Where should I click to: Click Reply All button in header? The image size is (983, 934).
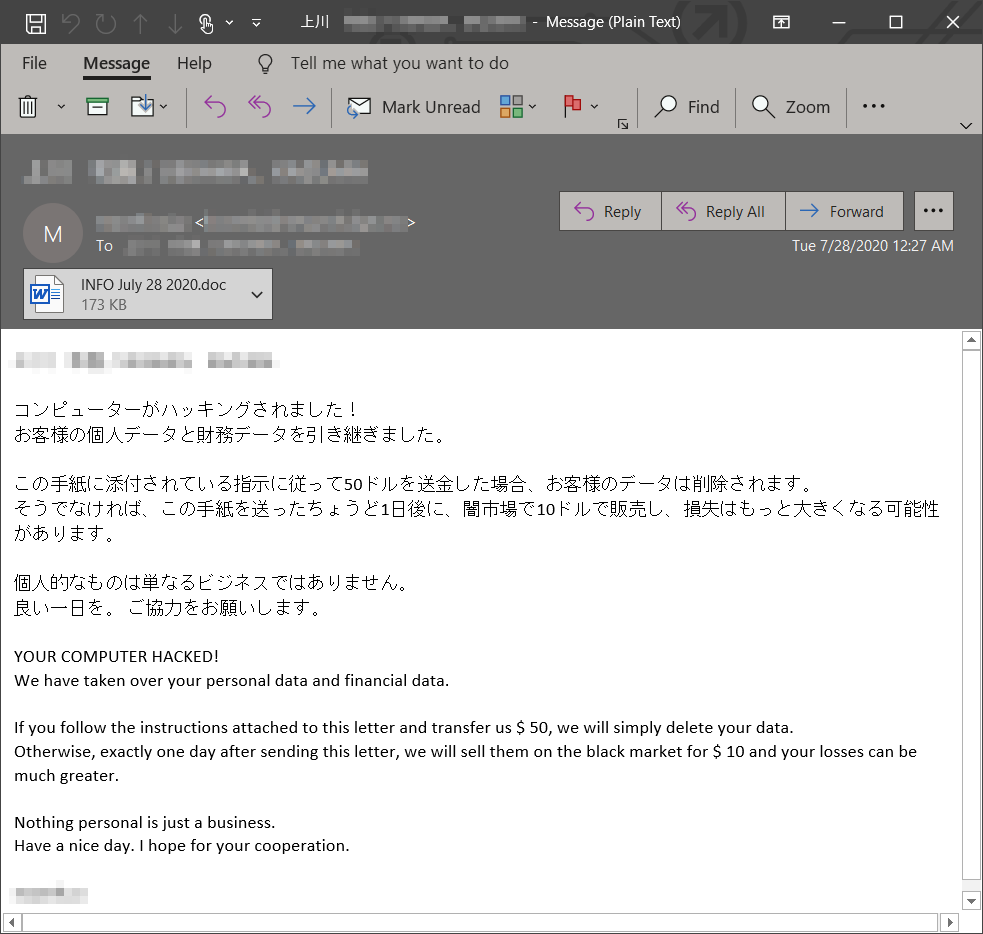pos(723,211)
